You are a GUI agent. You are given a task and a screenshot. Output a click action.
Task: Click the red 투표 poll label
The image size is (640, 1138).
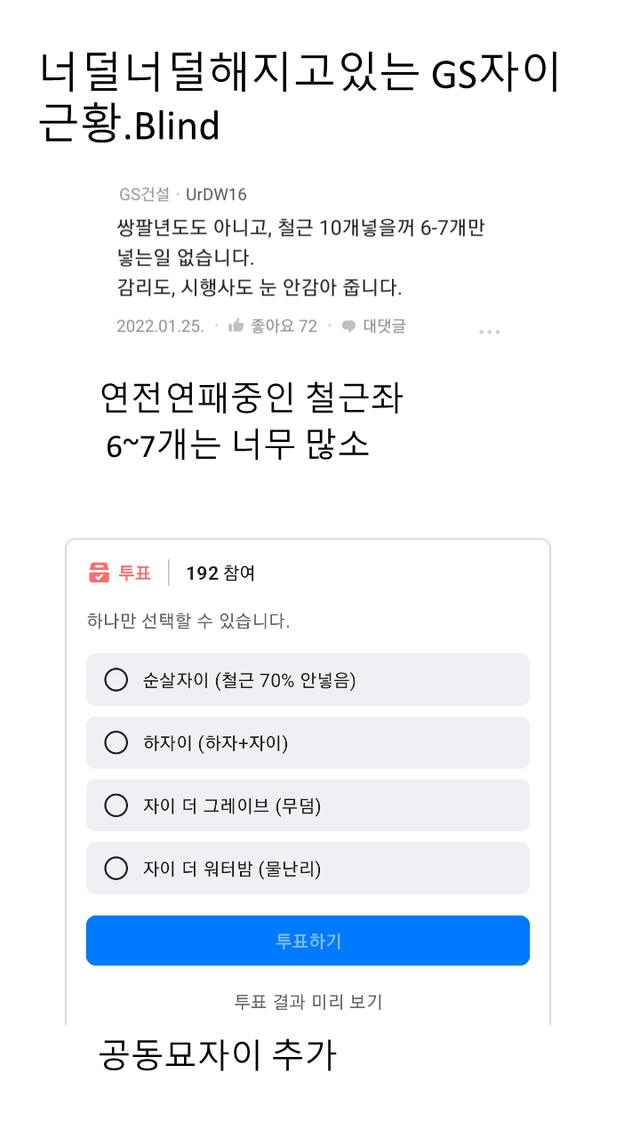(135, 573)
